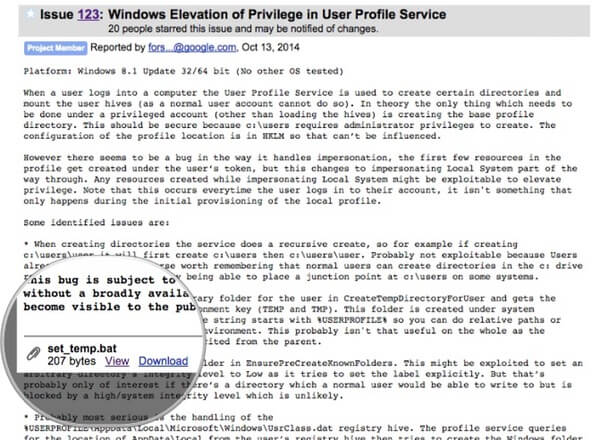Click the line containing 'UsrClass.dat registry hive'

click(x=295, y=428)
